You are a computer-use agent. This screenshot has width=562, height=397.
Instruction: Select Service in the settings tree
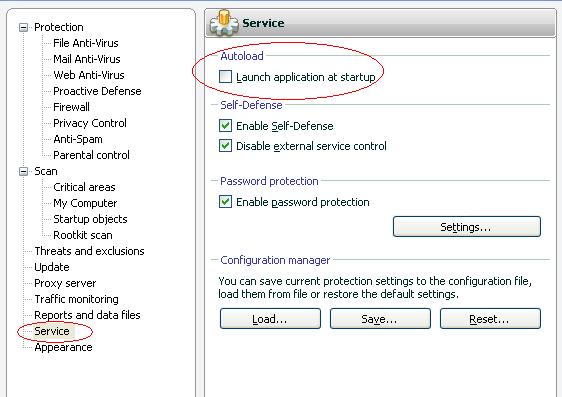point(52,331)
